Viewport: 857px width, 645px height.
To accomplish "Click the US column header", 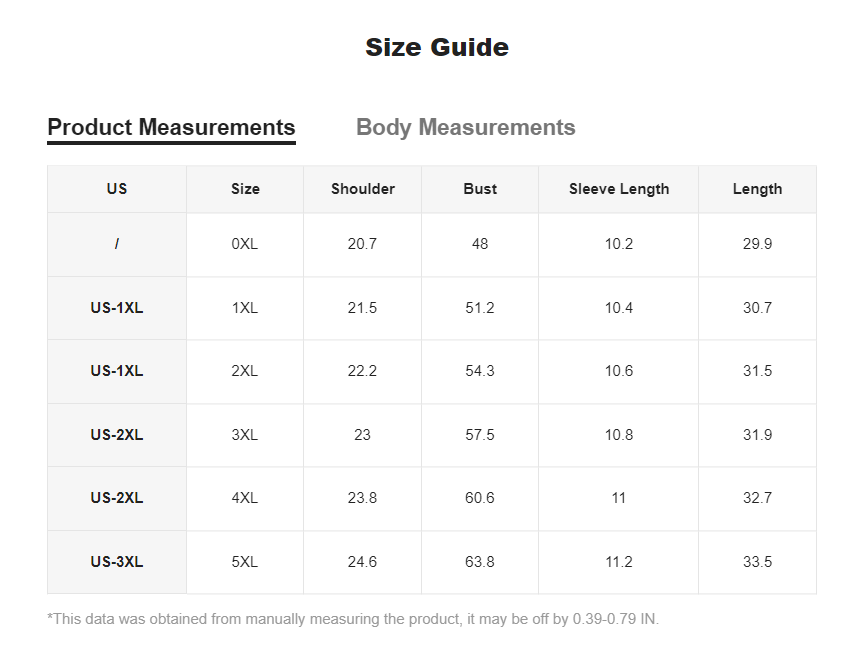I will pos(117,189).
